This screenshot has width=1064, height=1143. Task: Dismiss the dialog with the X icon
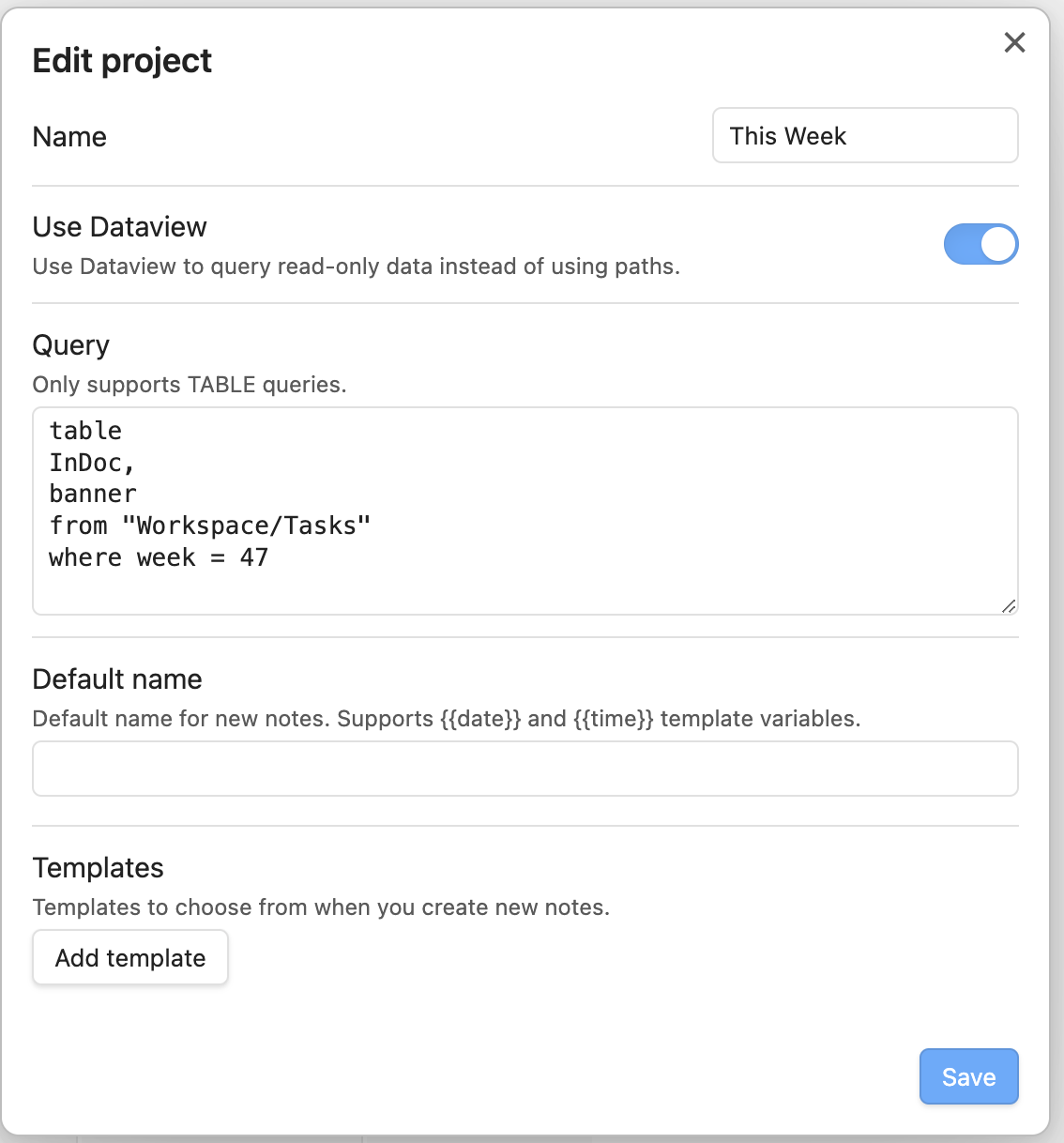pyautogui.click(x=1014, y=42)
